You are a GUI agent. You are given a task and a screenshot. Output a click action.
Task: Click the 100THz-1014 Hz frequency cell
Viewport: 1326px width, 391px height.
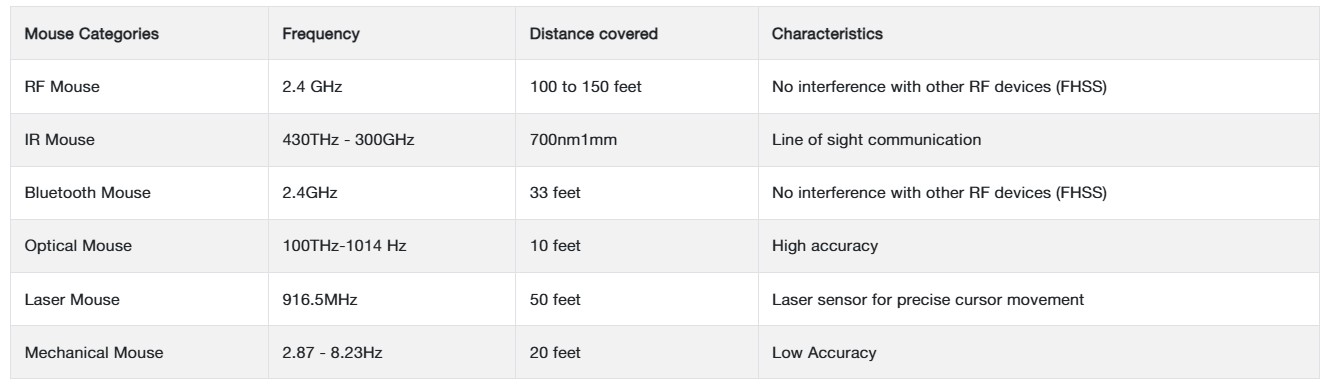pyautogui.click(x=391, y=246)
